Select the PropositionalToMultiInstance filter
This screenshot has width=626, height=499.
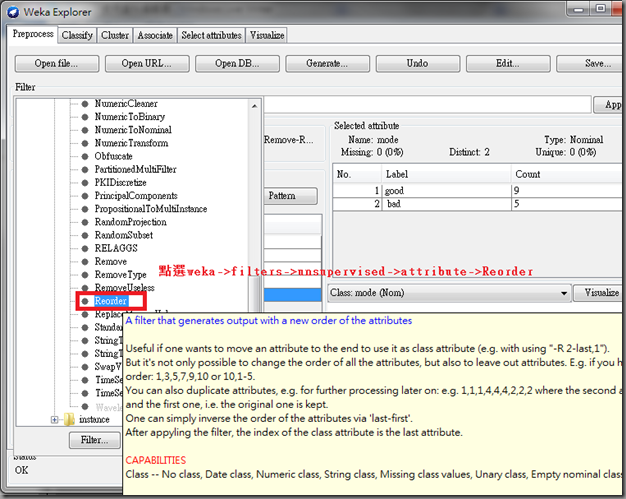click(x=151, y=209)
